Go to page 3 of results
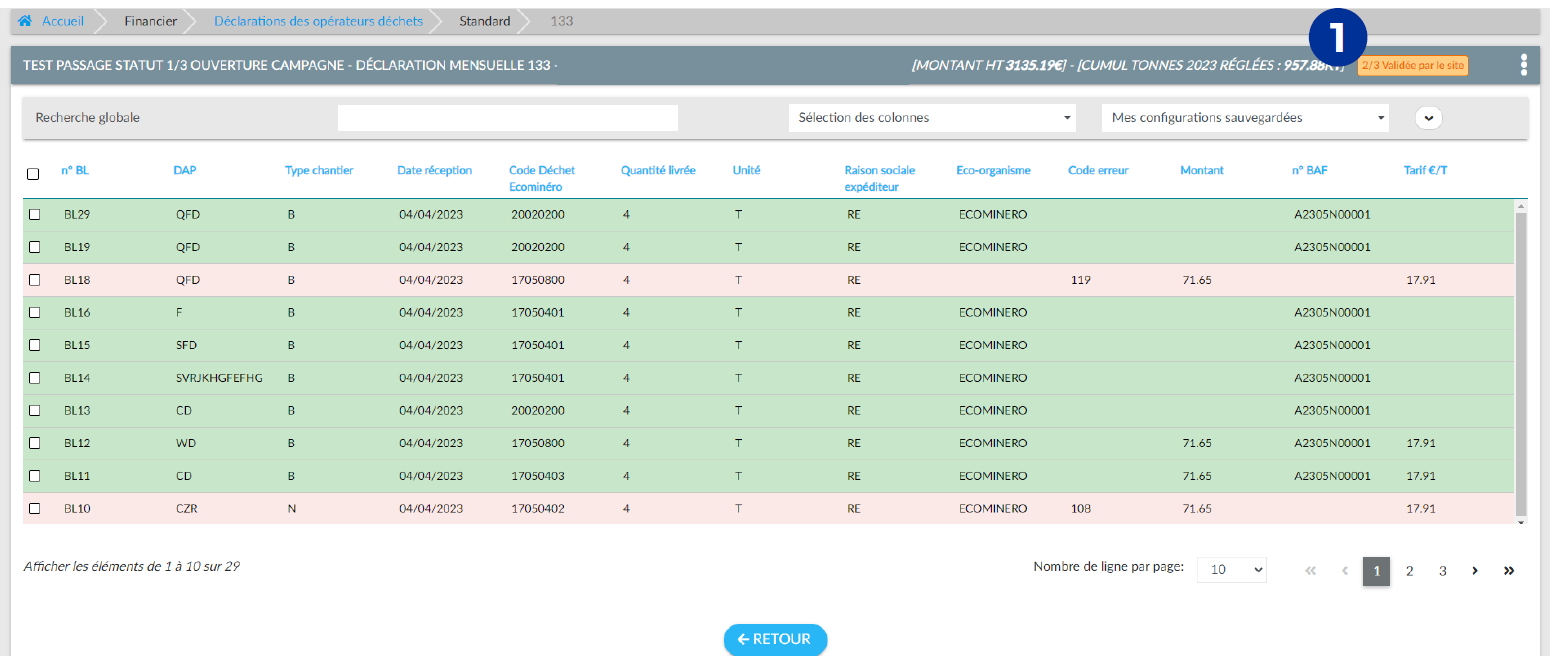 point(1442,571)
